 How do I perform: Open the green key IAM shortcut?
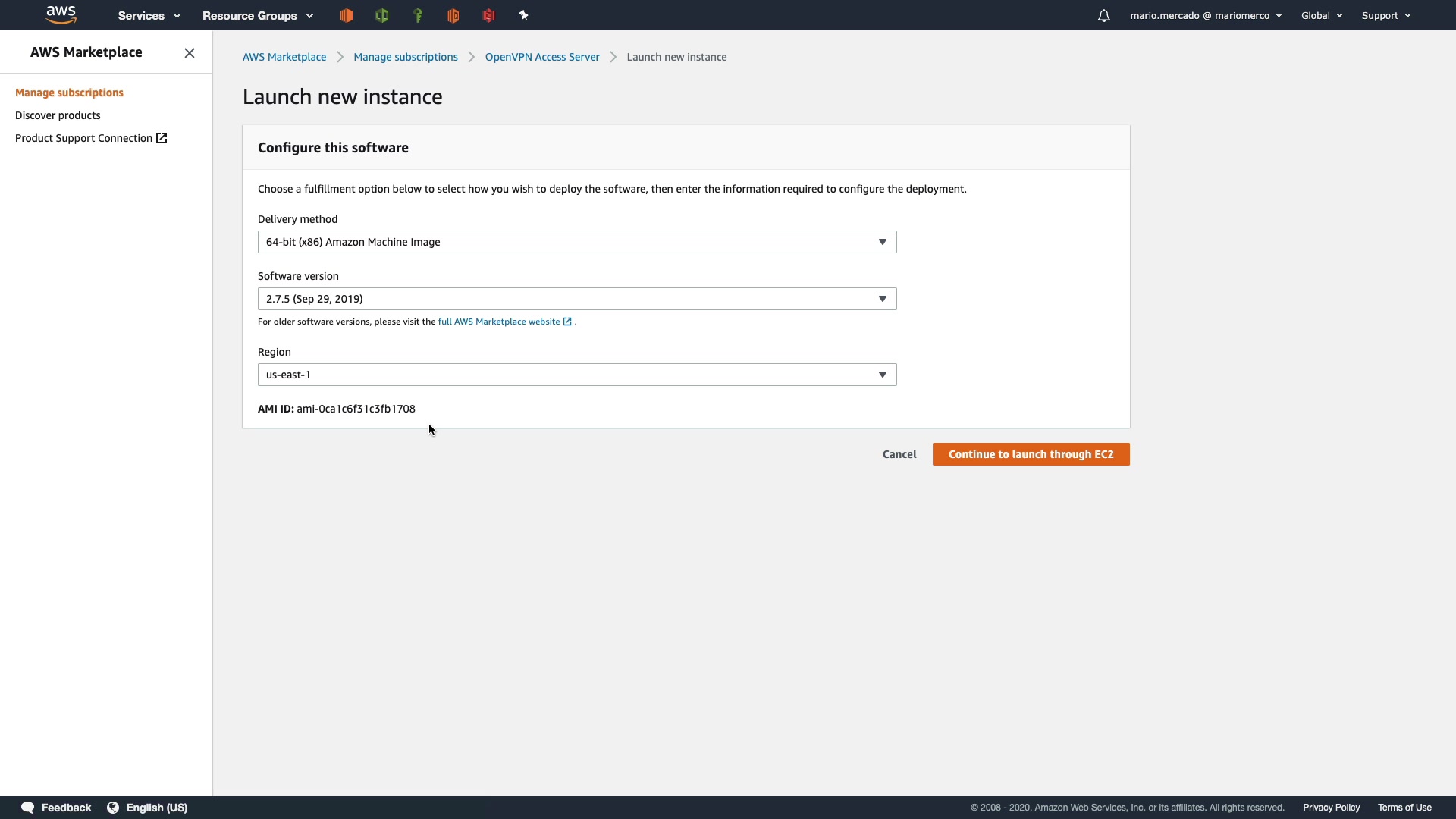point(418,15)
